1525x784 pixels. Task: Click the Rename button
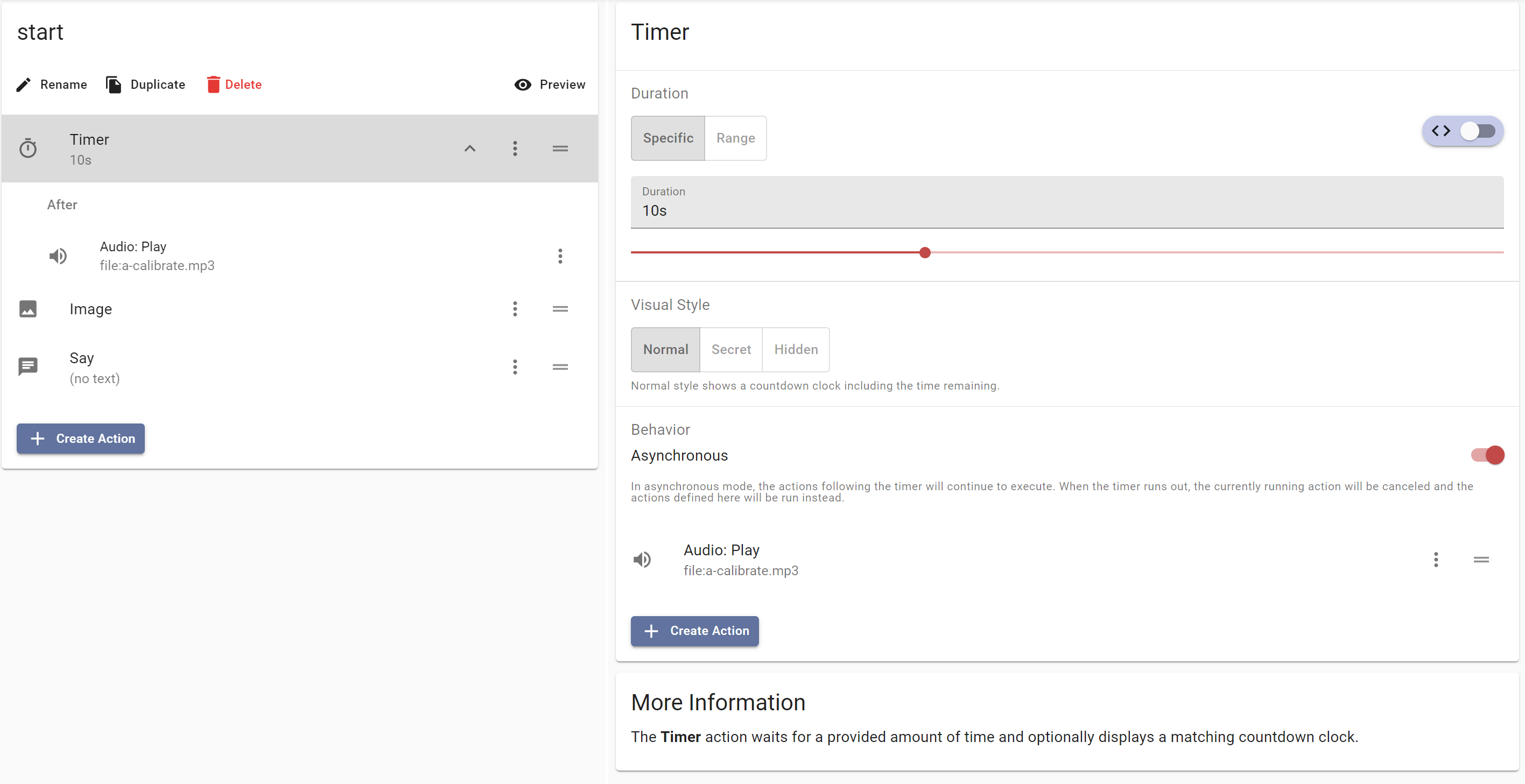(52, 84)
